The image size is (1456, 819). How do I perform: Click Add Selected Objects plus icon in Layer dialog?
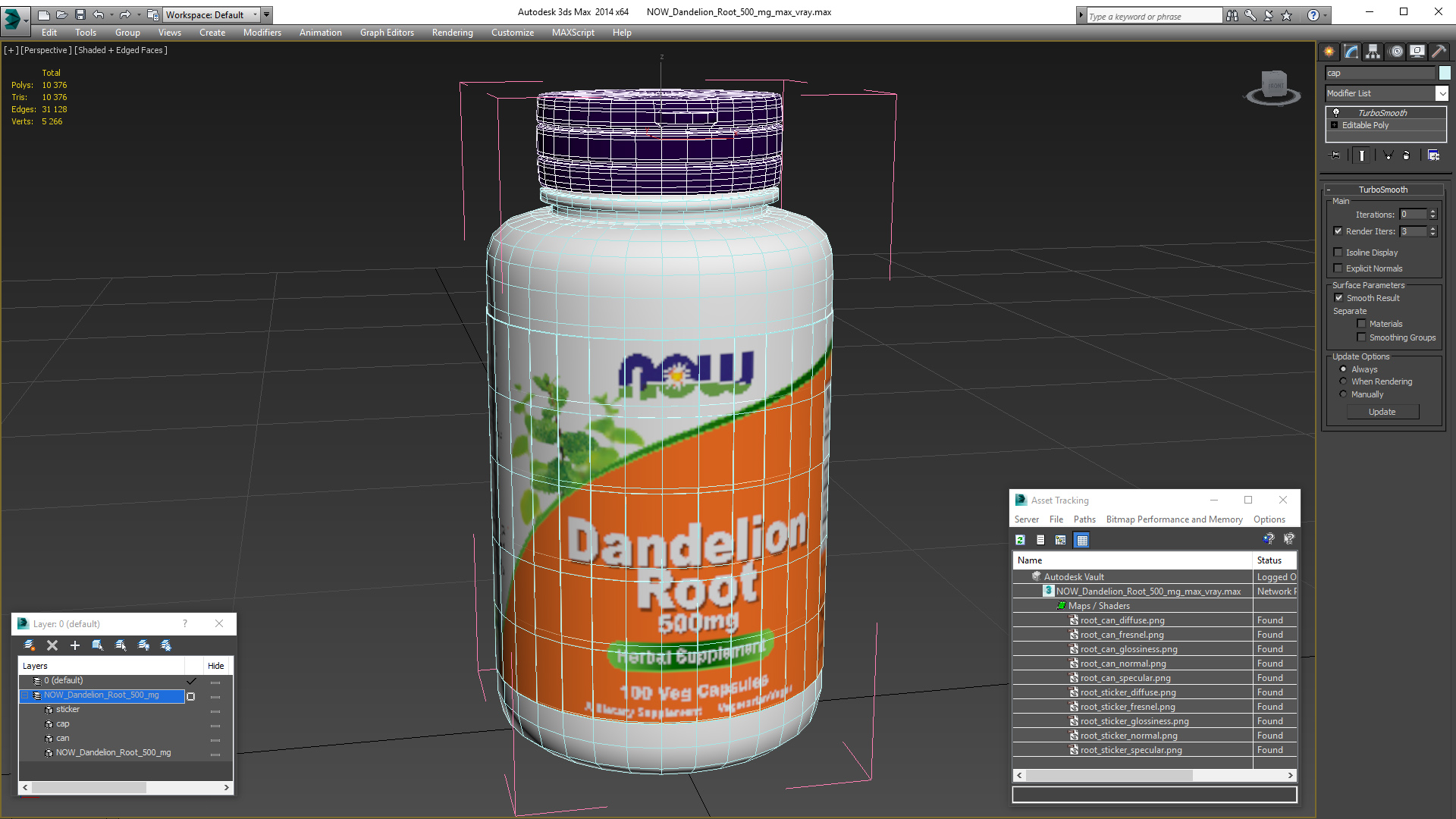tap(75, 645)
